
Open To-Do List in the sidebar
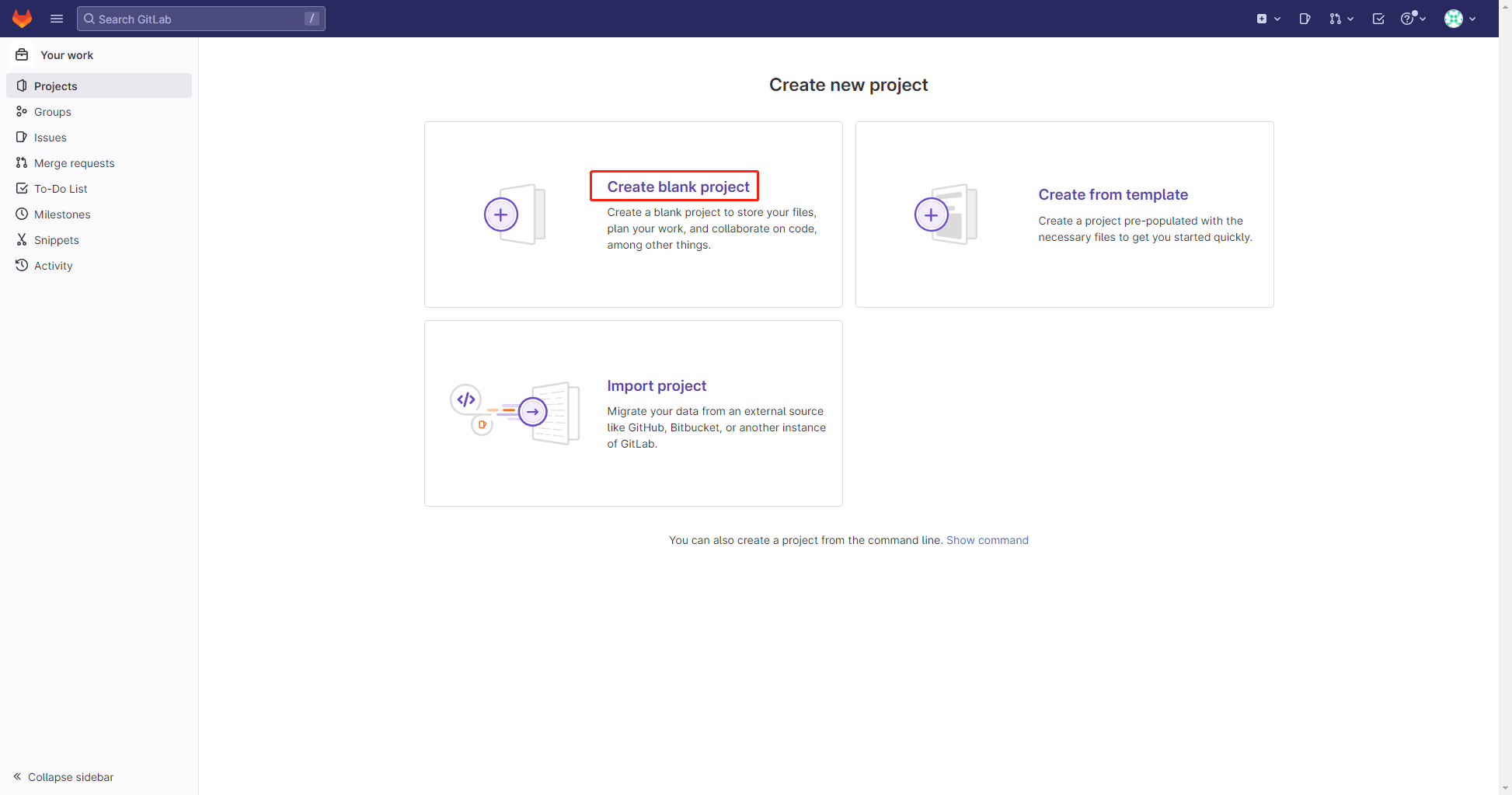[99, 188]
